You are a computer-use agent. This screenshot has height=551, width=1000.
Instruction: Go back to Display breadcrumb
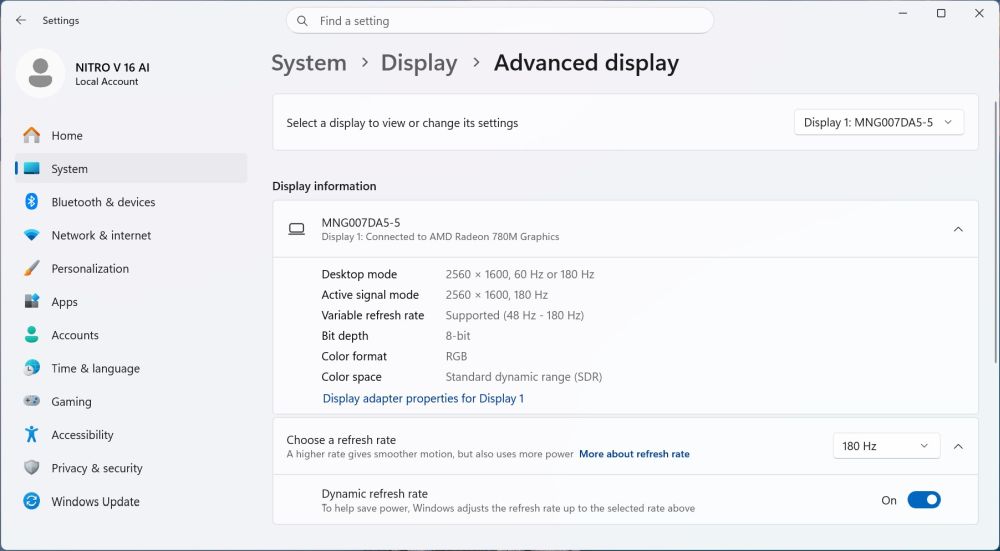point(419,62)
